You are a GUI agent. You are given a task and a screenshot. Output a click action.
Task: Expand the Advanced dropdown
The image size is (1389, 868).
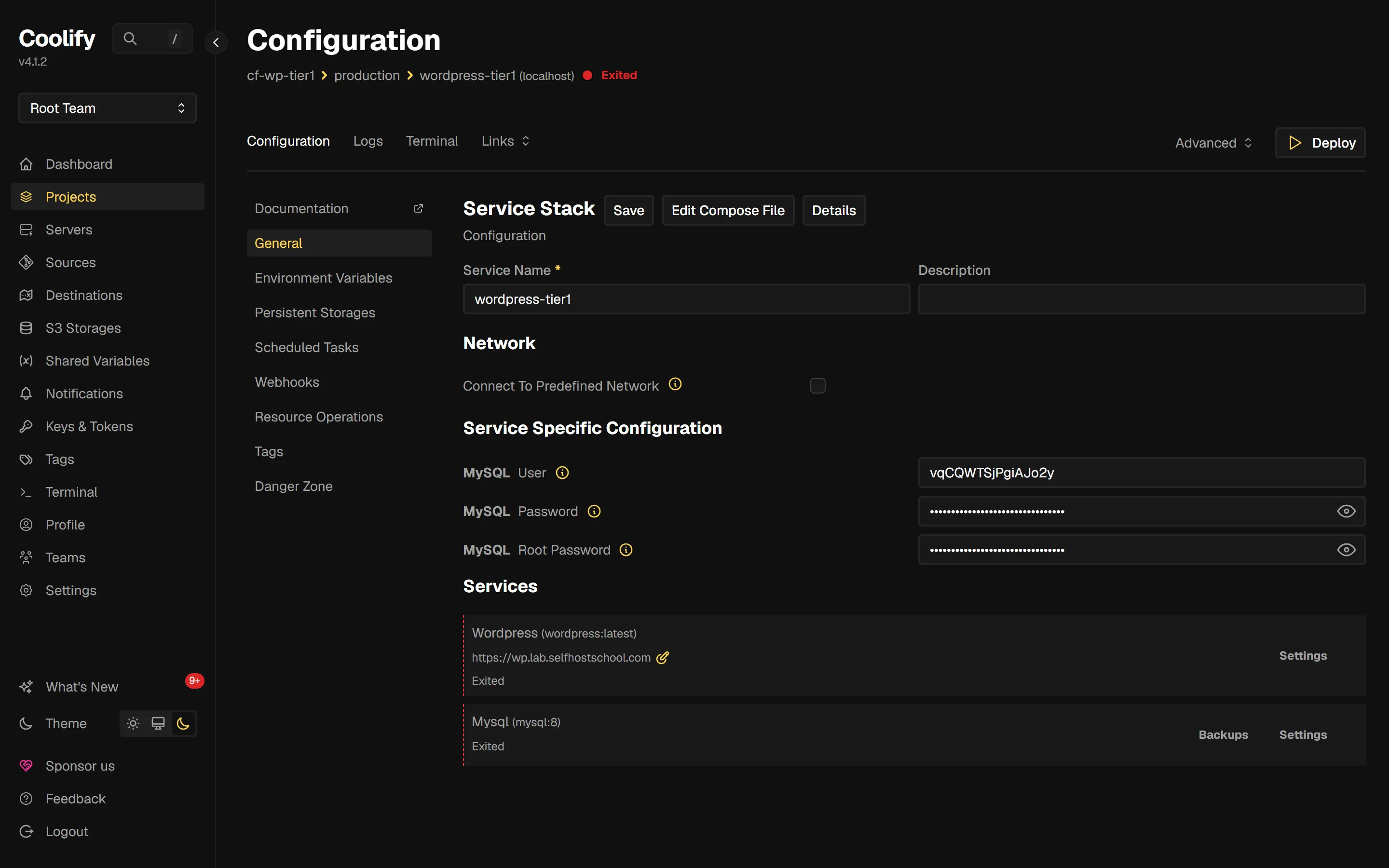point(1213,143)
